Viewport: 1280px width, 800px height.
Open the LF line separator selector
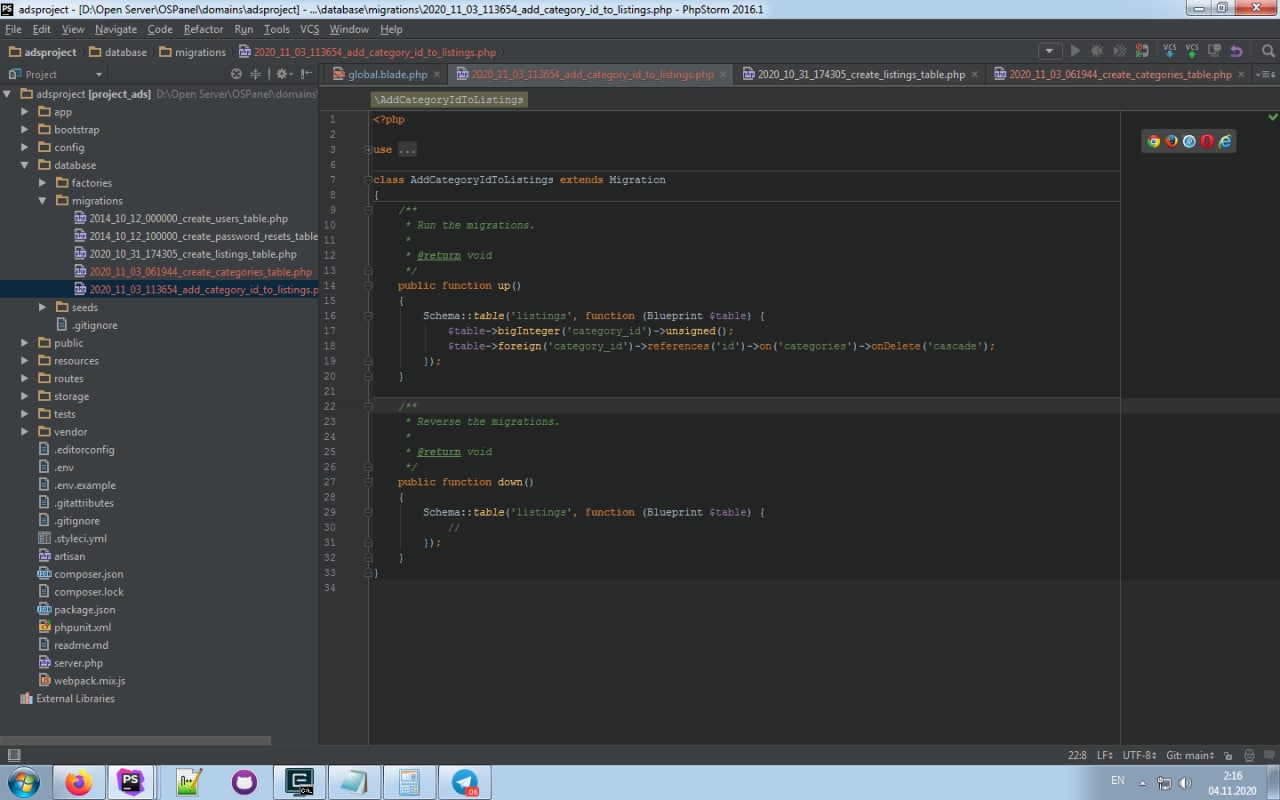(x=1105, y=756)
